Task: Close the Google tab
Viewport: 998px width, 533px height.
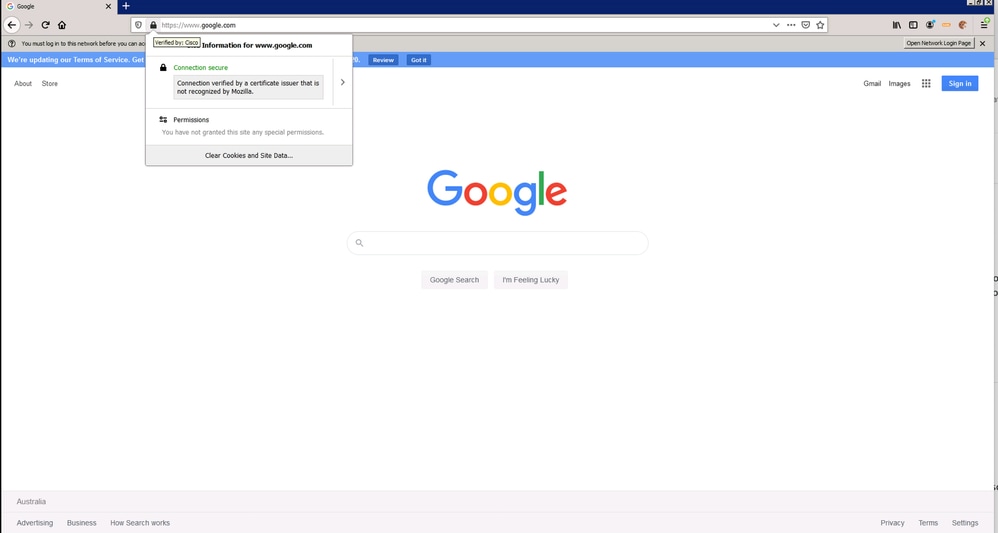Action: pos(108,6)
